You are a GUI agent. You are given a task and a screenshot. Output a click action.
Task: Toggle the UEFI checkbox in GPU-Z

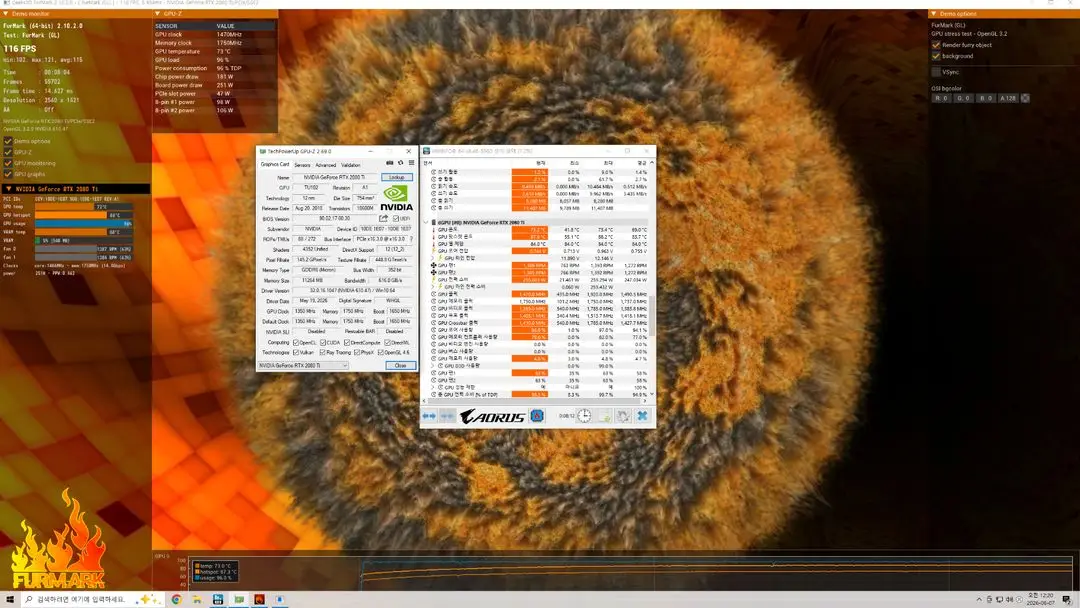395,218
